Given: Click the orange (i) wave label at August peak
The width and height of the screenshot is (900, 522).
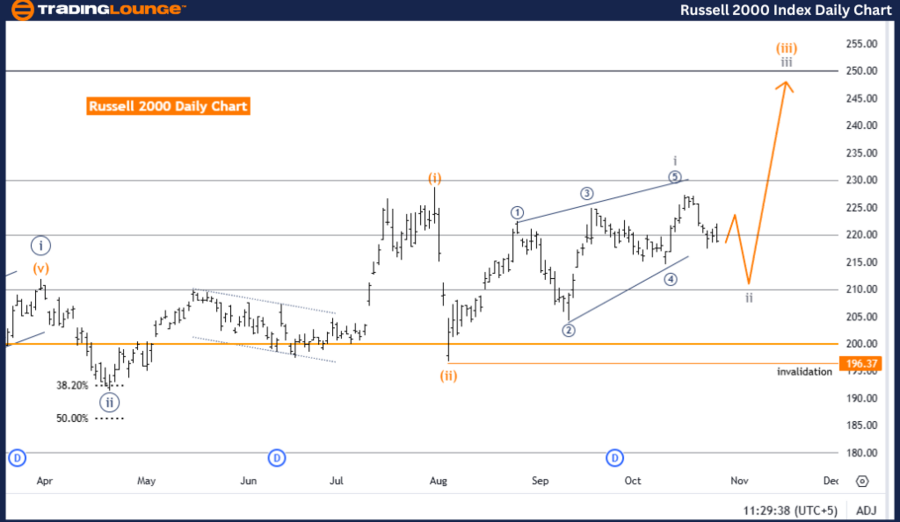Looking at the screenshot, I should click(x=435, y=179).
